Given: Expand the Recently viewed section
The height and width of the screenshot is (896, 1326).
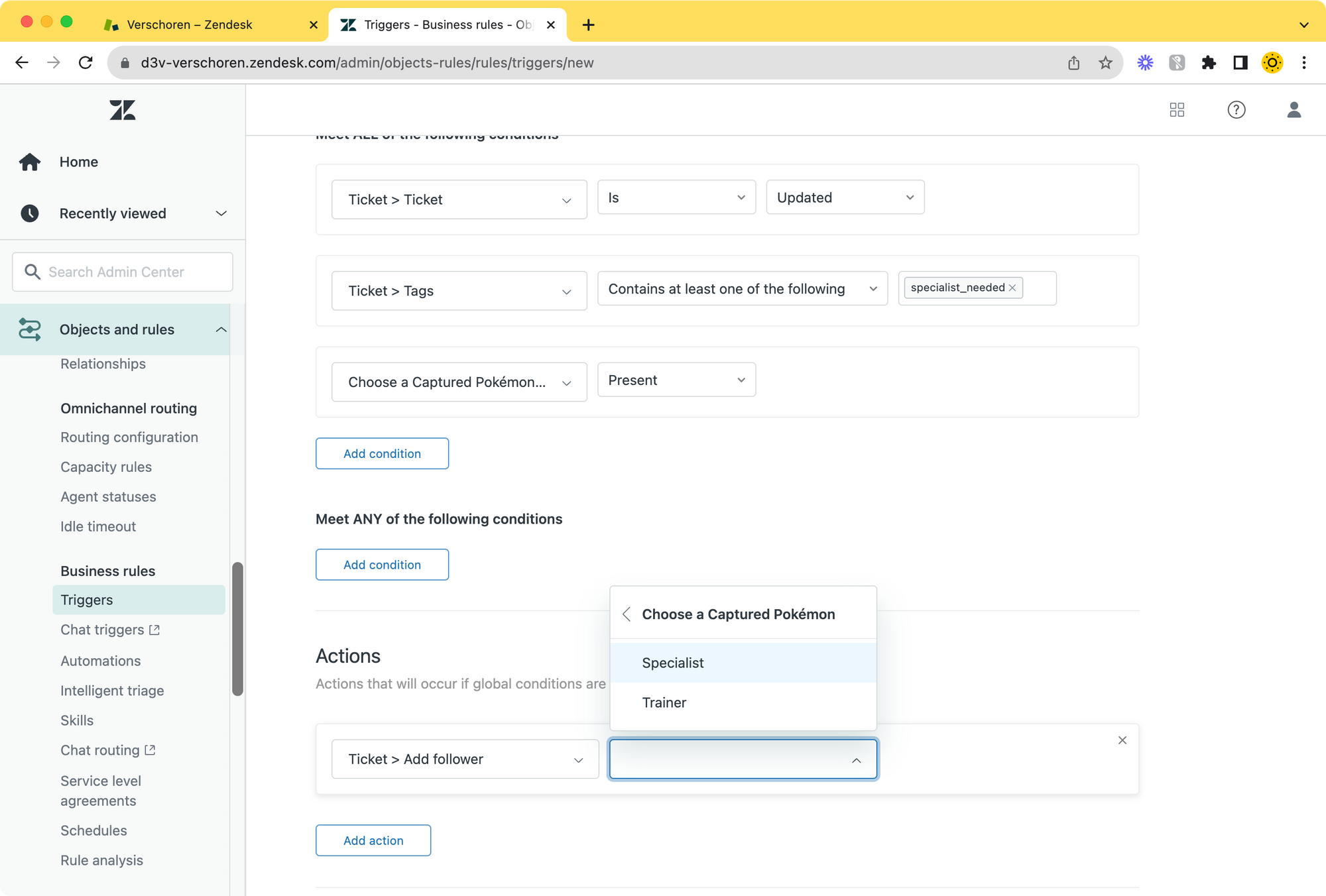Looking at the screenshot, I should 221,213.
